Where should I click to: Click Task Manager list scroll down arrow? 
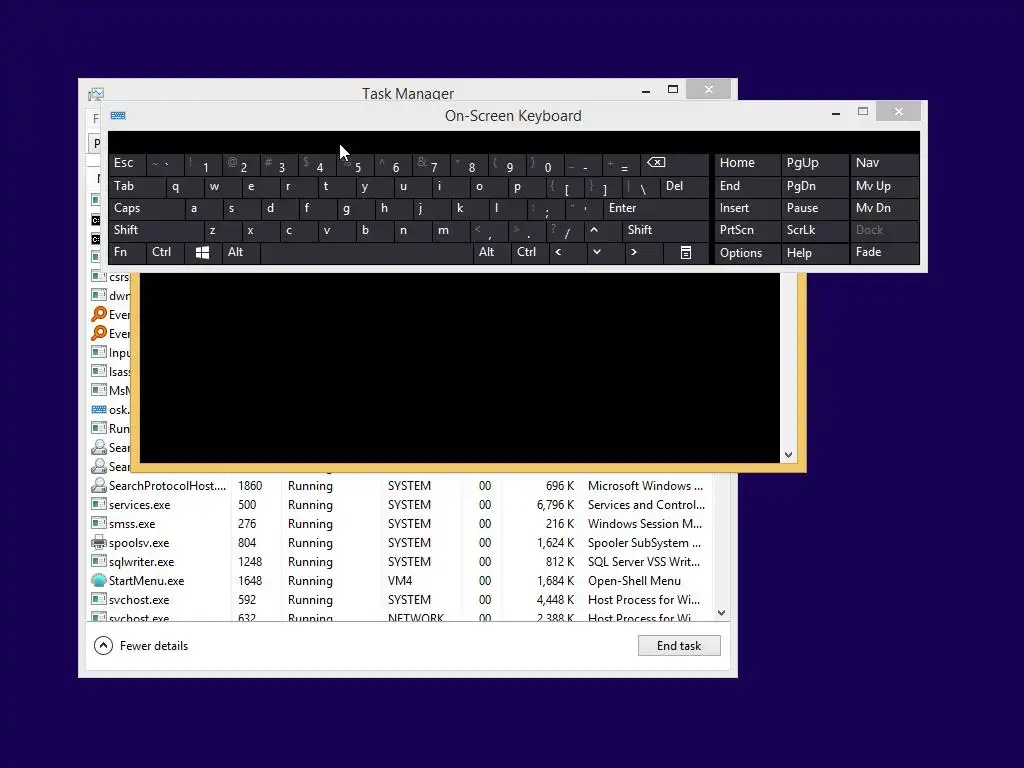click(x=721, y=613)
